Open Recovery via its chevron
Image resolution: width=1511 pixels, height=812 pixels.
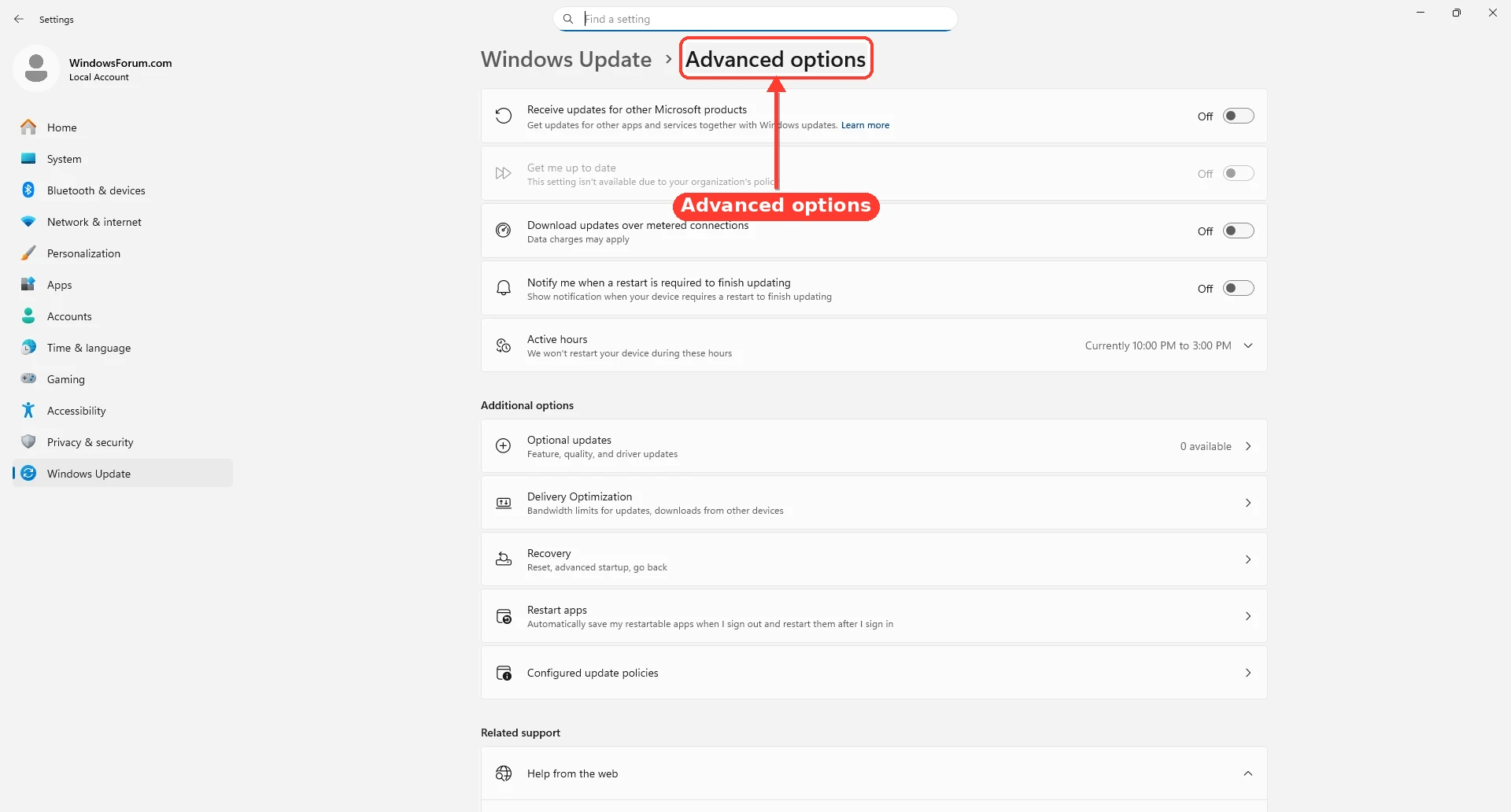1248,559
